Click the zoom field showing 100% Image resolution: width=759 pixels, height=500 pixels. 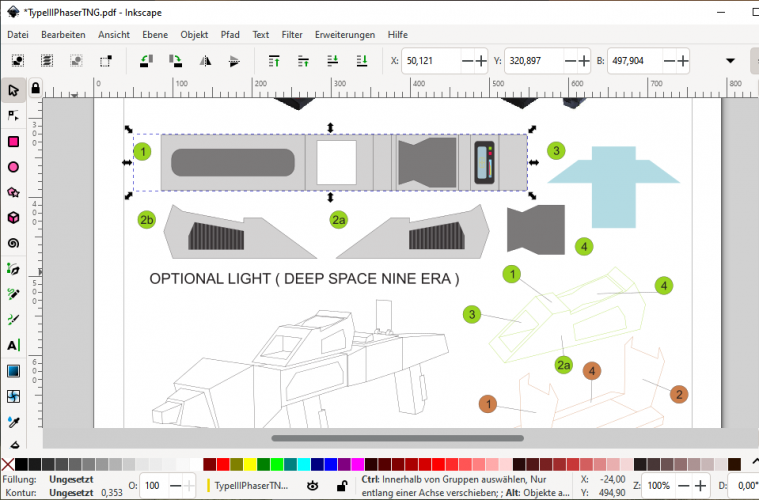click(659, 485)
